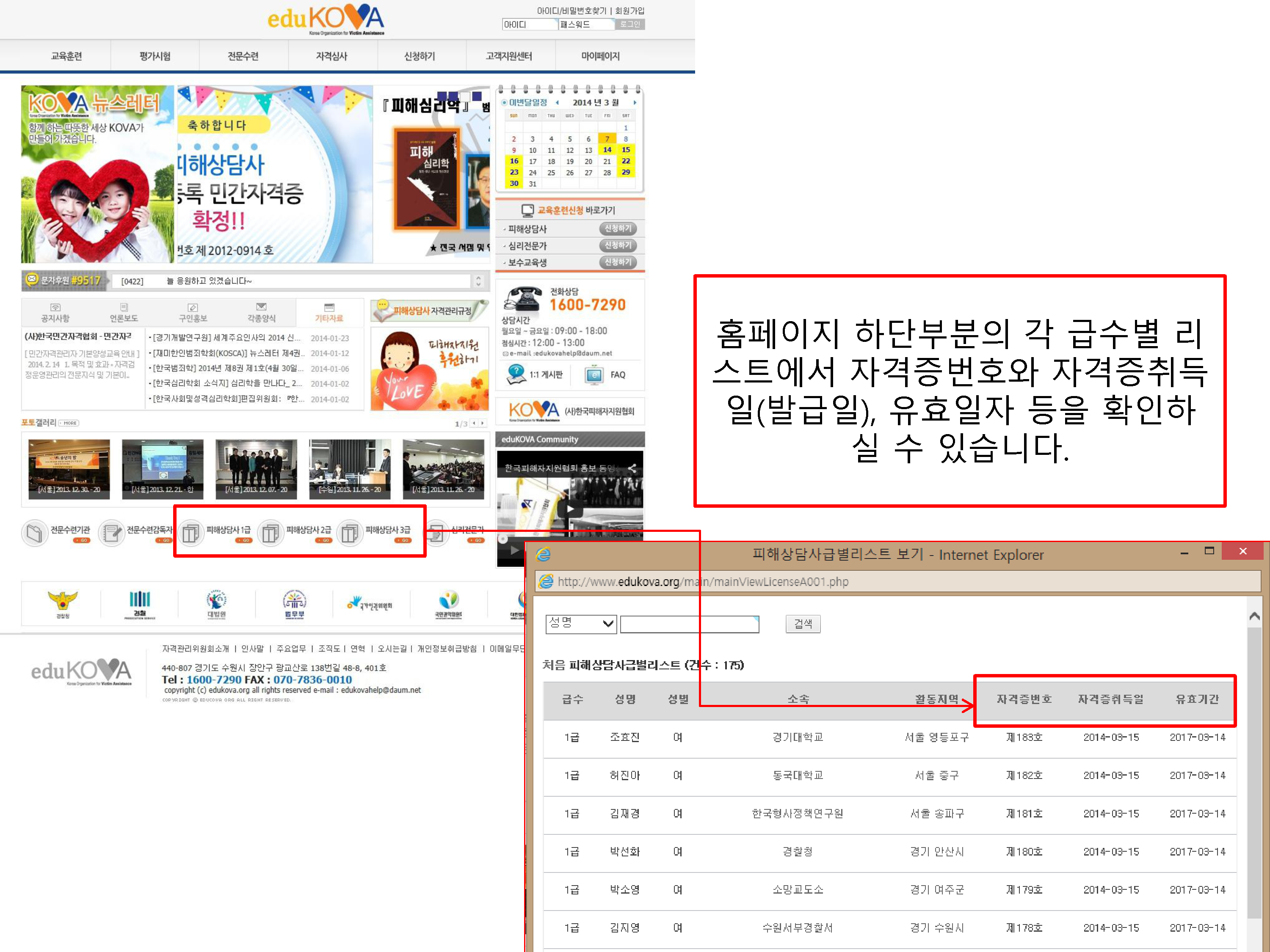Click the (사)한국피해자지원협회 KOVA banner
This screenshot has width=1270, height=952.
570,411
